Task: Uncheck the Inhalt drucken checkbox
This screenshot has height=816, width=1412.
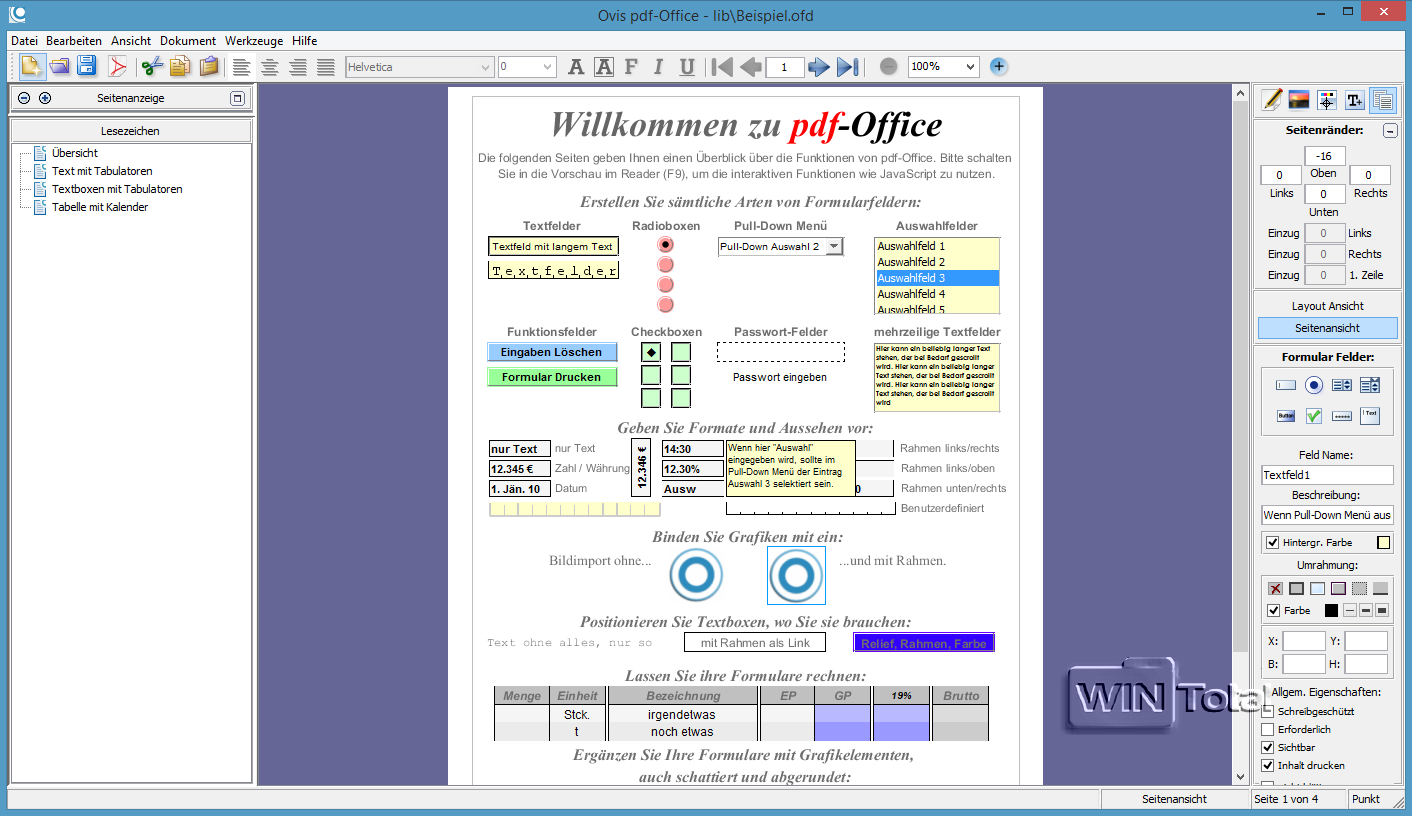Action: [x=1268, y=766]
